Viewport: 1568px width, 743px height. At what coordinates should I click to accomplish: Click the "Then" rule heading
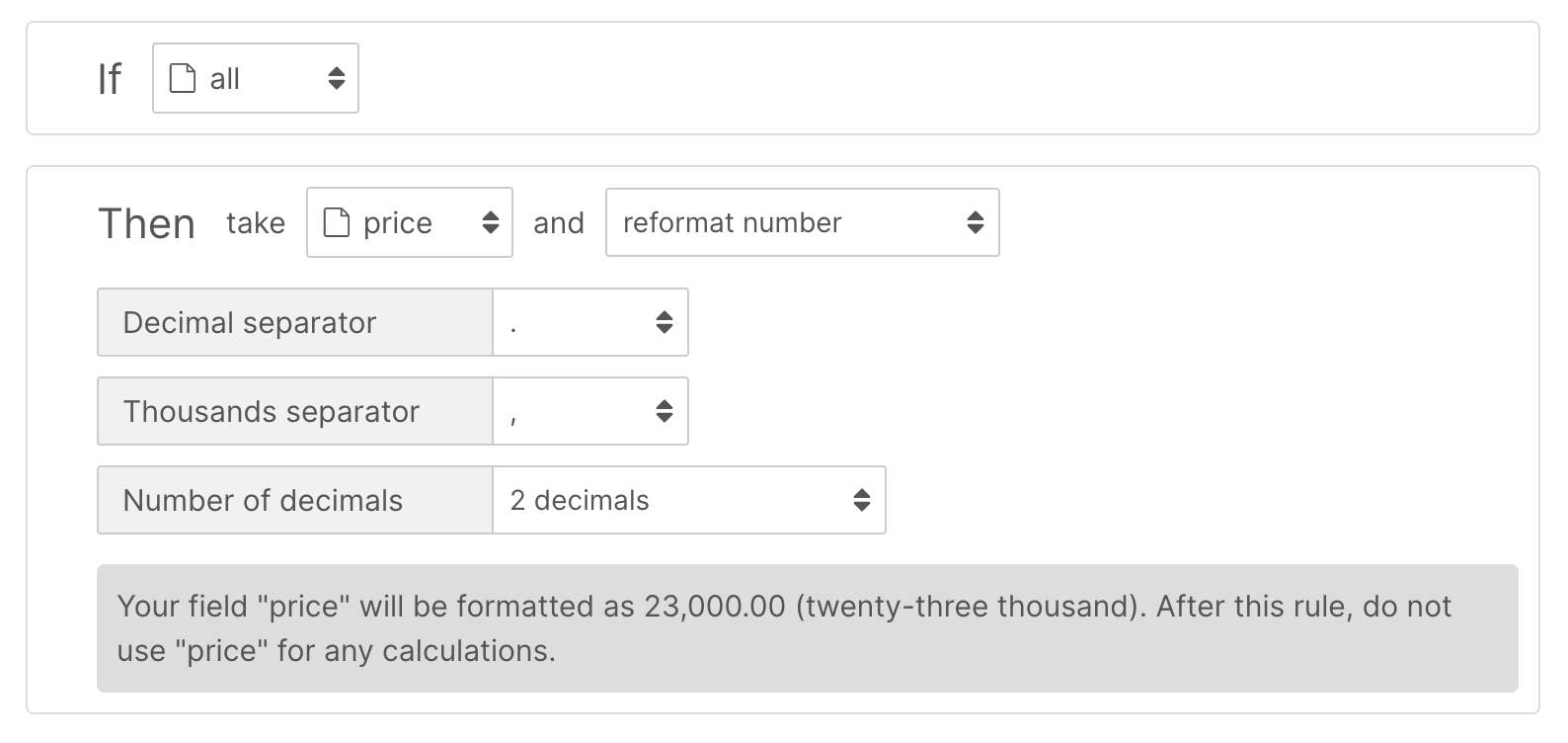pyautogui.click(x=147, y=224)
